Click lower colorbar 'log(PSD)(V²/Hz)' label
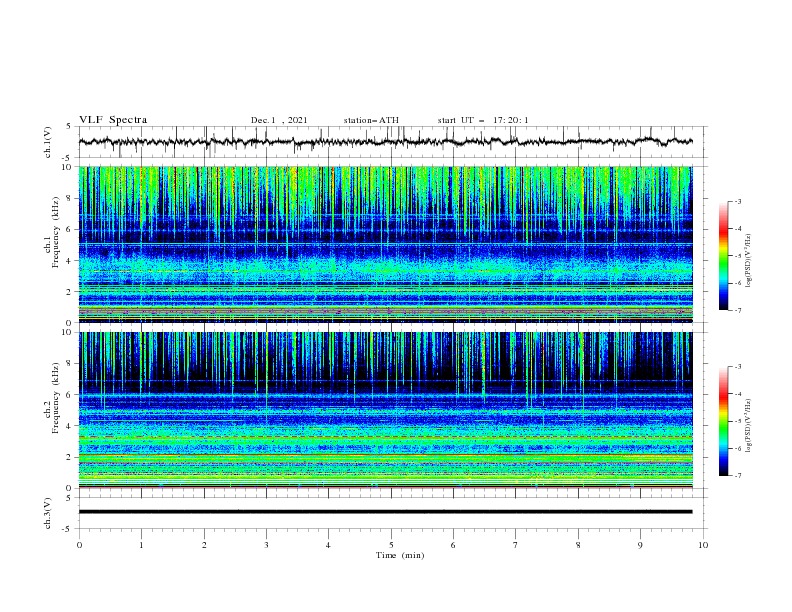The image size is (792, 612). tap(749, 425)
